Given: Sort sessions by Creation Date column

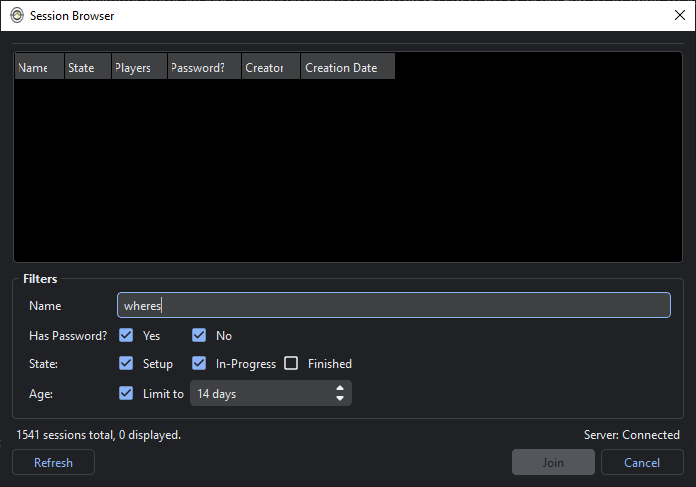Looking at the screenshot, I should point(348,67).
